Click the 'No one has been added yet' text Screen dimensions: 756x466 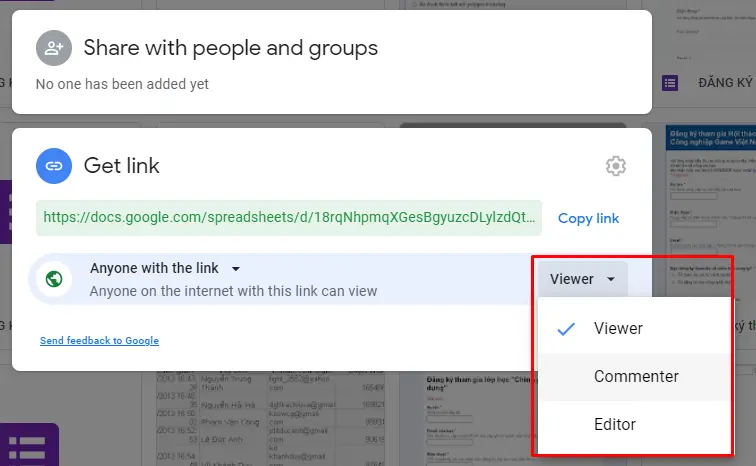[122, 84]
